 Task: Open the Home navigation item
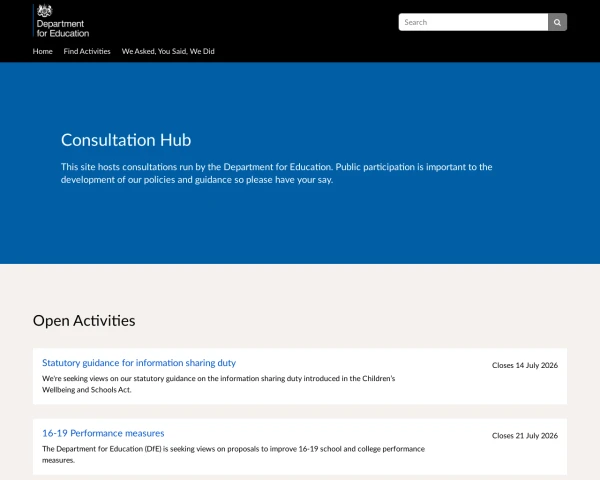pyautogui.click(x=42, y=51)
